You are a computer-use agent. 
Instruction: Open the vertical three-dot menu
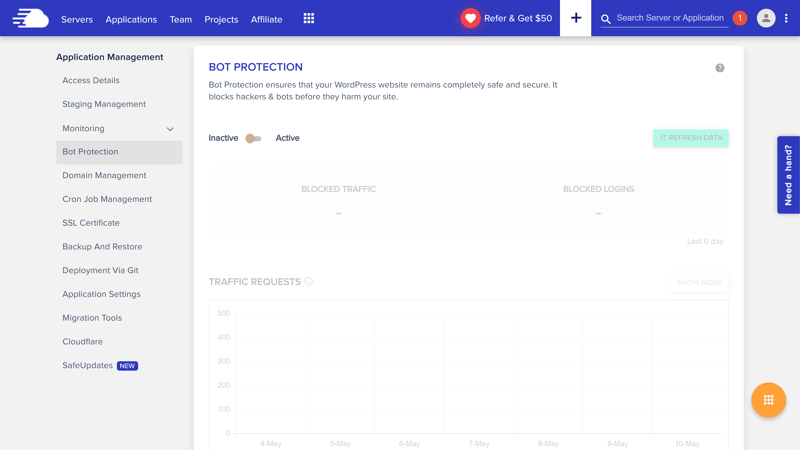pyautogui.click(x=786, y=18)
